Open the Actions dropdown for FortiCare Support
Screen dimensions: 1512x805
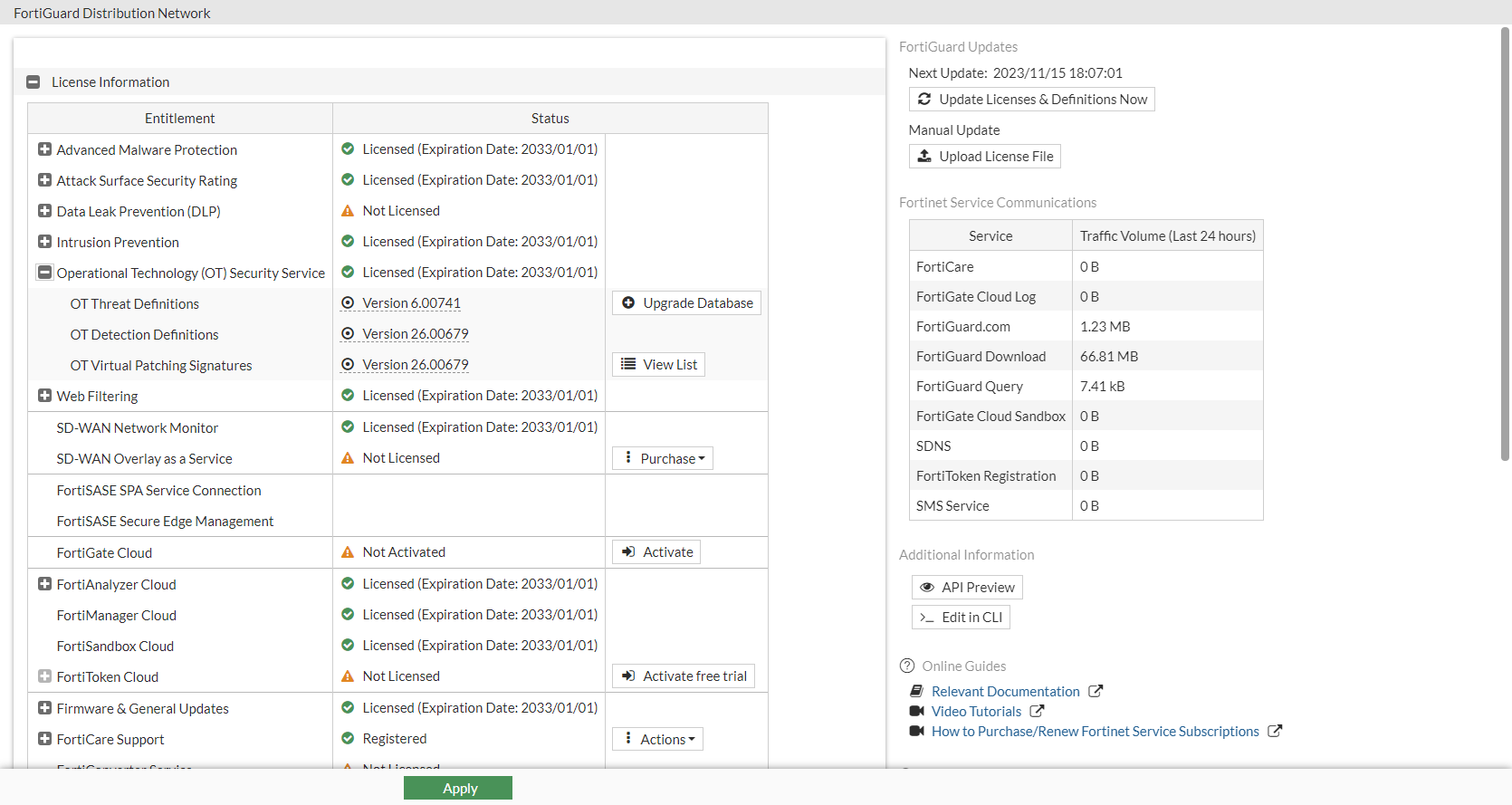point(658,739)
